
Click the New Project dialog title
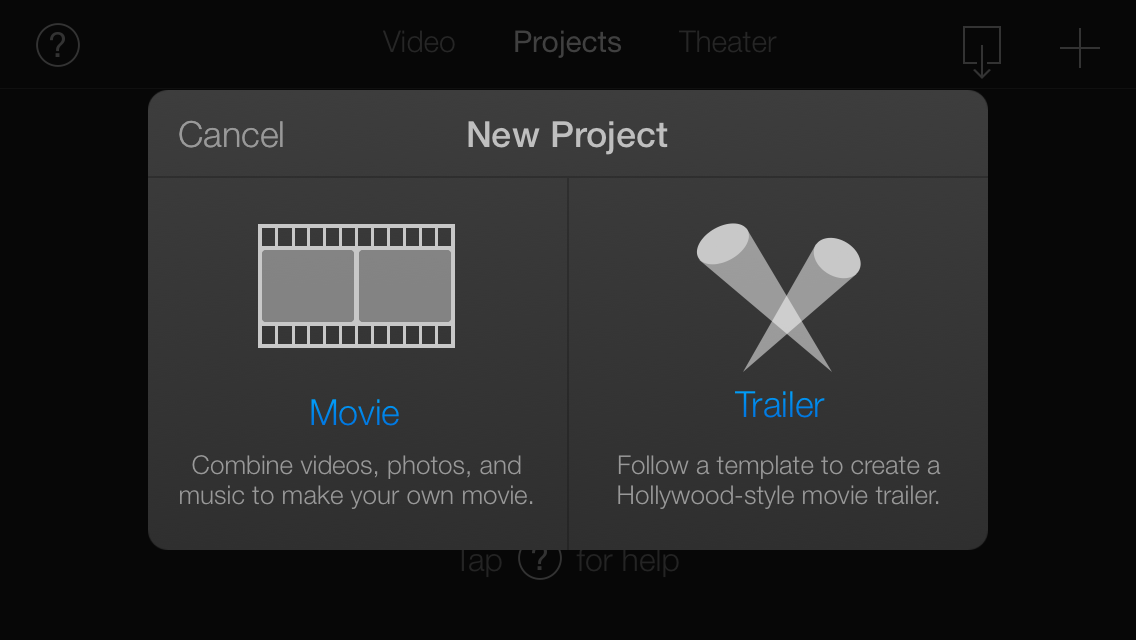567,135
